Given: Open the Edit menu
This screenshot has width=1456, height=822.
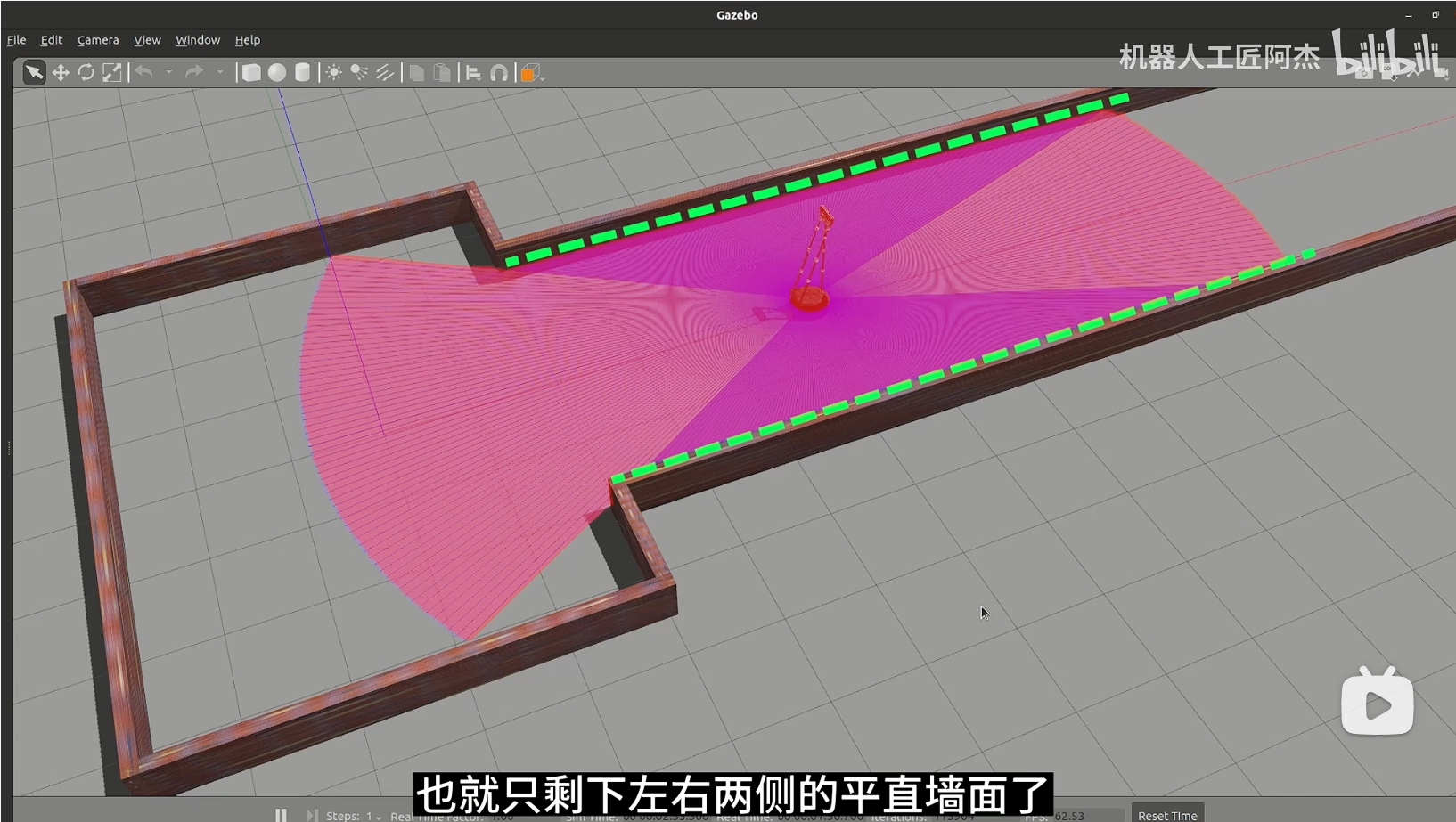Looking at the screenshot, I should 52,40.
